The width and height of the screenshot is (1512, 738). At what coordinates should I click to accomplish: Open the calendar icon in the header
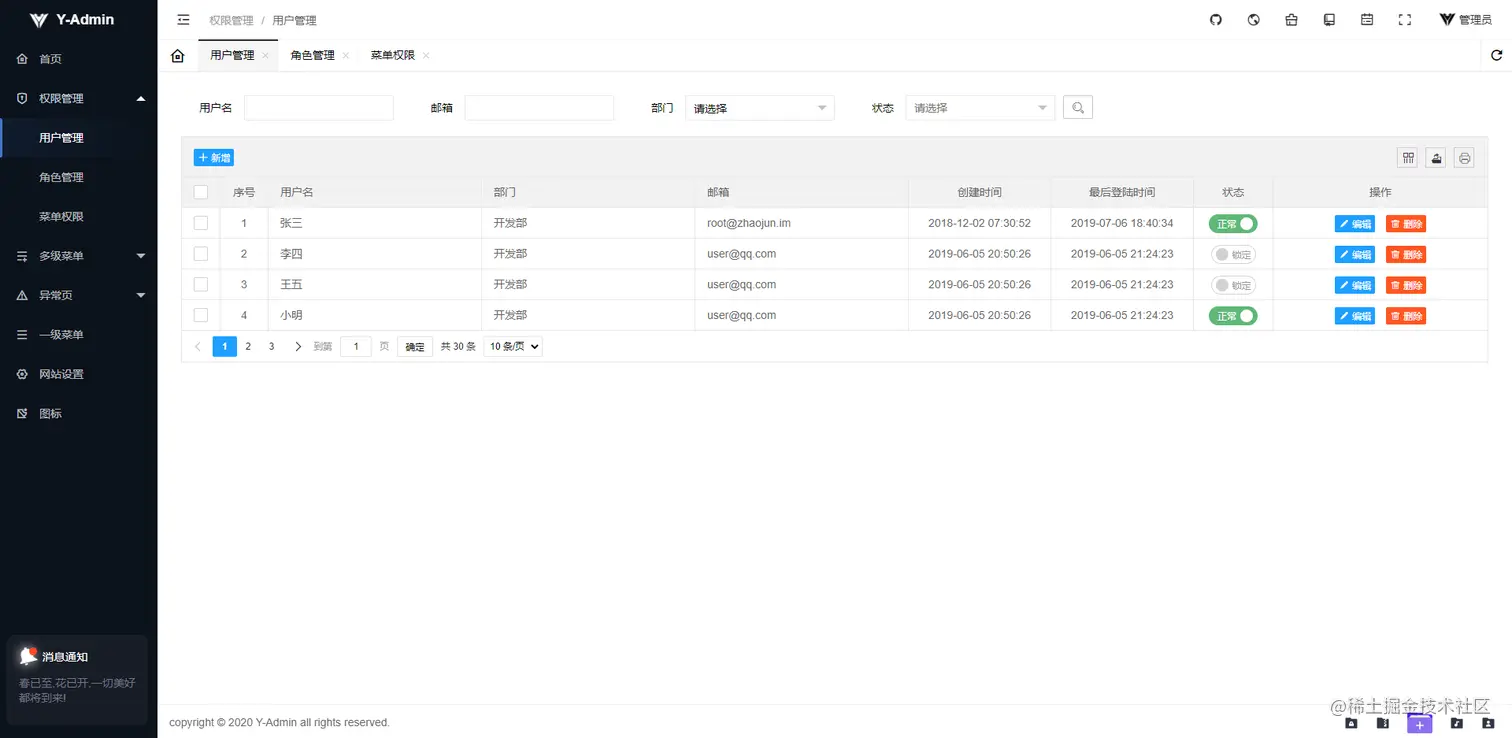[x=1367, y=20]
